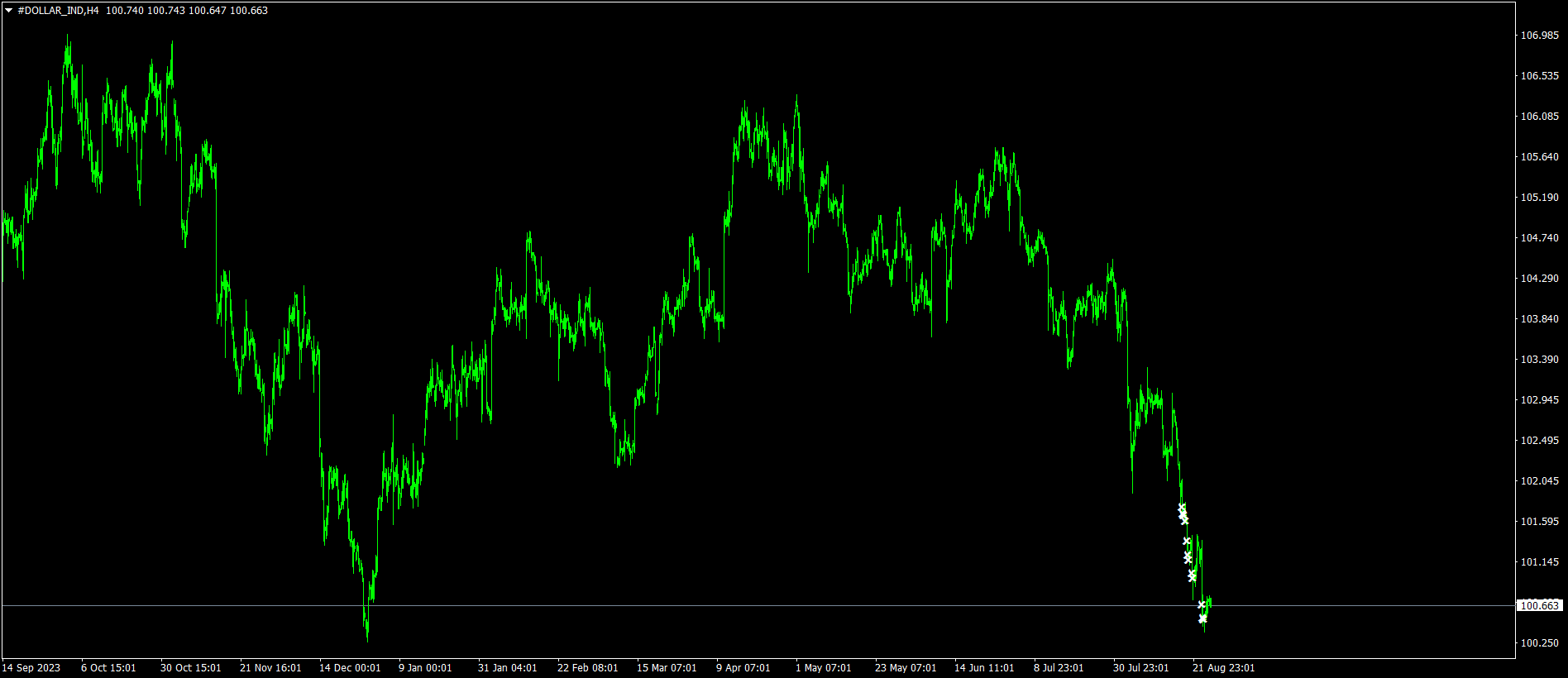1568x678 pixels.
Task: Click the OHLC values in chart header
Action: pos(187,11)
